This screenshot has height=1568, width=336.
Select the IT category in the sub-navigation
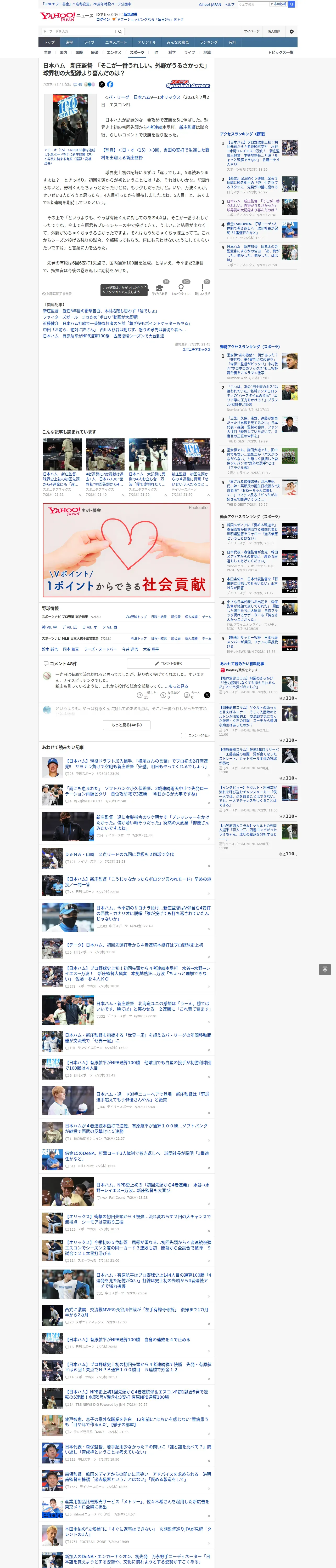pos(156,52)
